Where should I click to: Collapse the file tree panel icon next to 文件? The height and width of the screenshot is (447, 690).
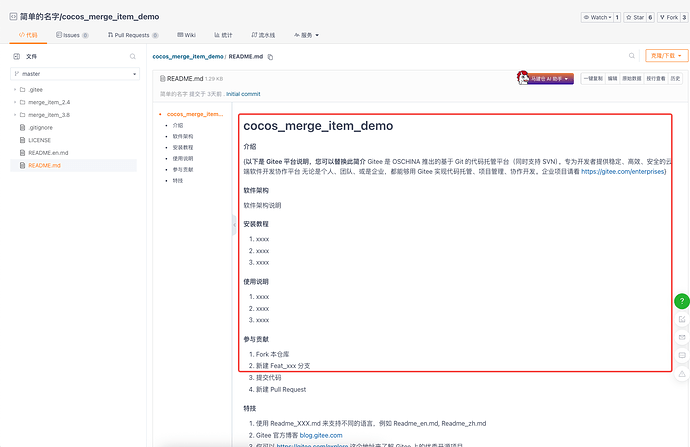coord(17,56)
